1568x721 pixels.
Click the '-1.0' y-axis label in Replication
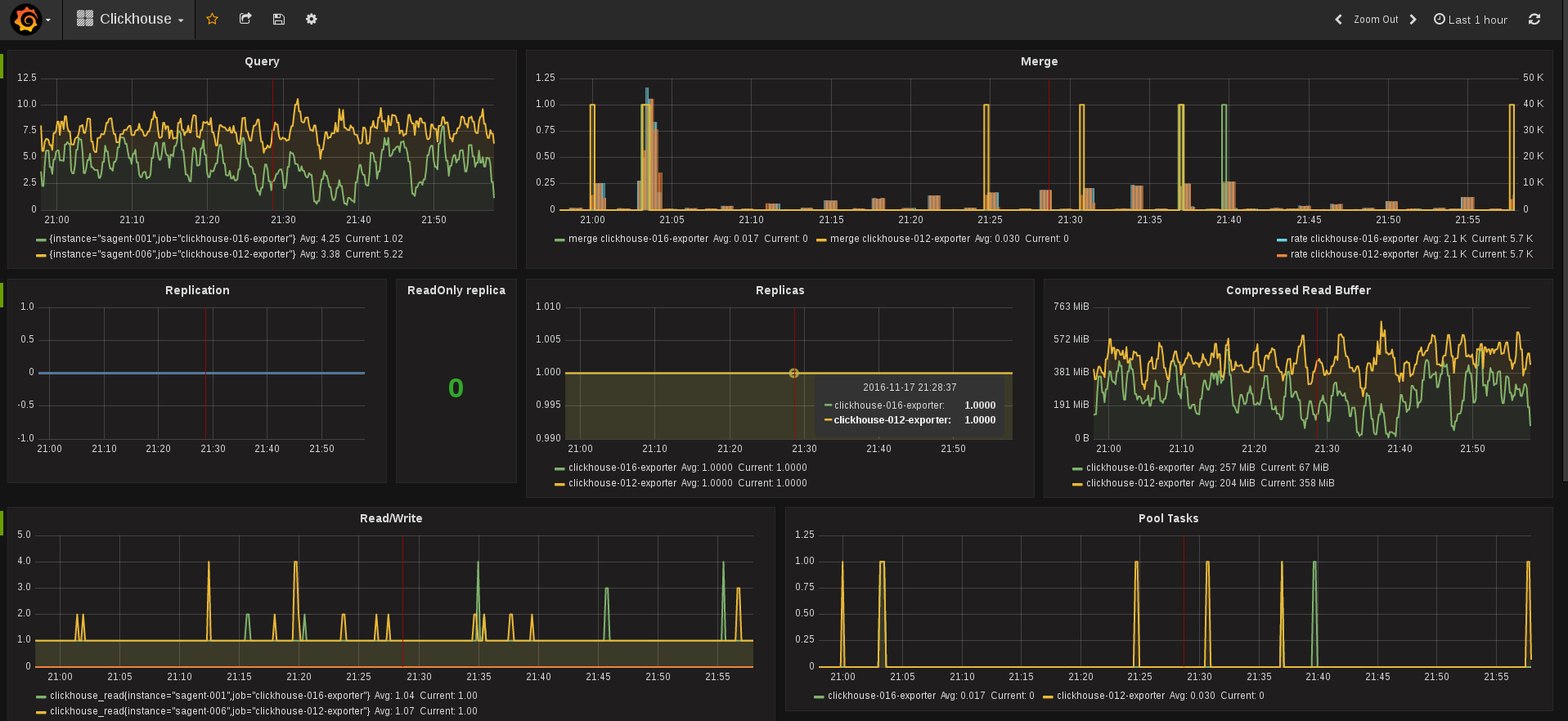26,438
